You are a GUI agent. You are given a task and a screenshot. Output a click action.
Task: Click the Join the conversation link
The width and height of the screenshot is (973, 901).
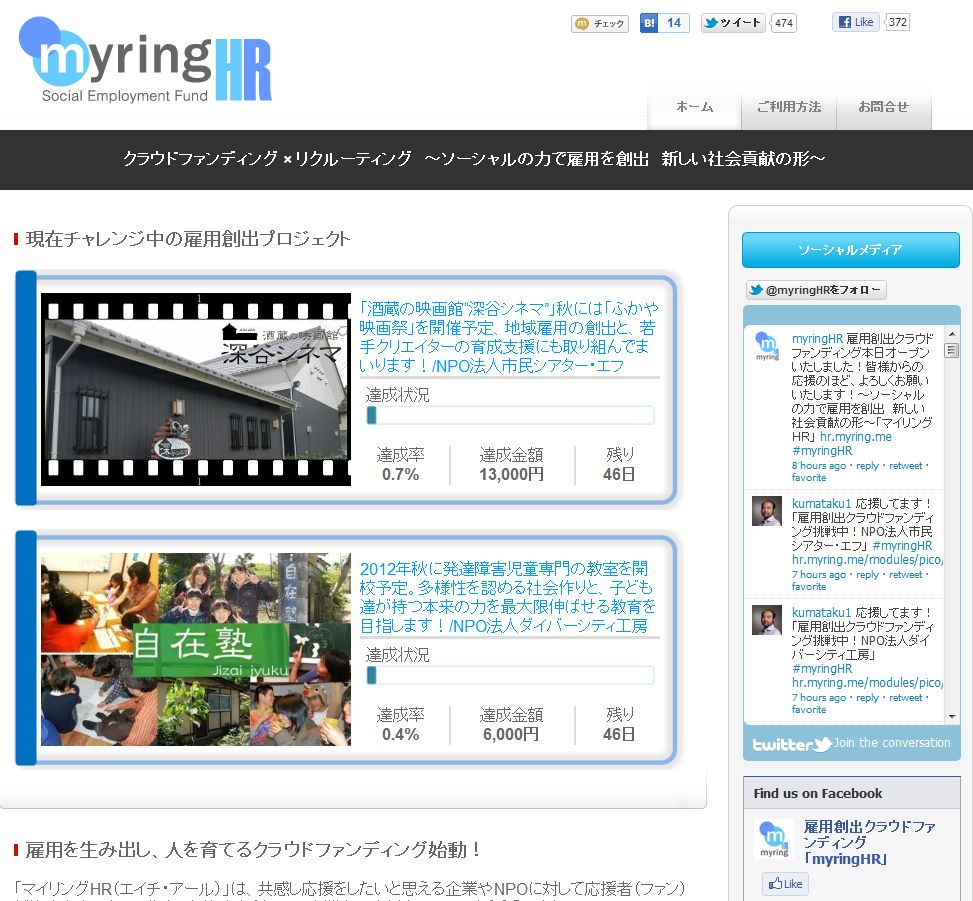(891, 743)
